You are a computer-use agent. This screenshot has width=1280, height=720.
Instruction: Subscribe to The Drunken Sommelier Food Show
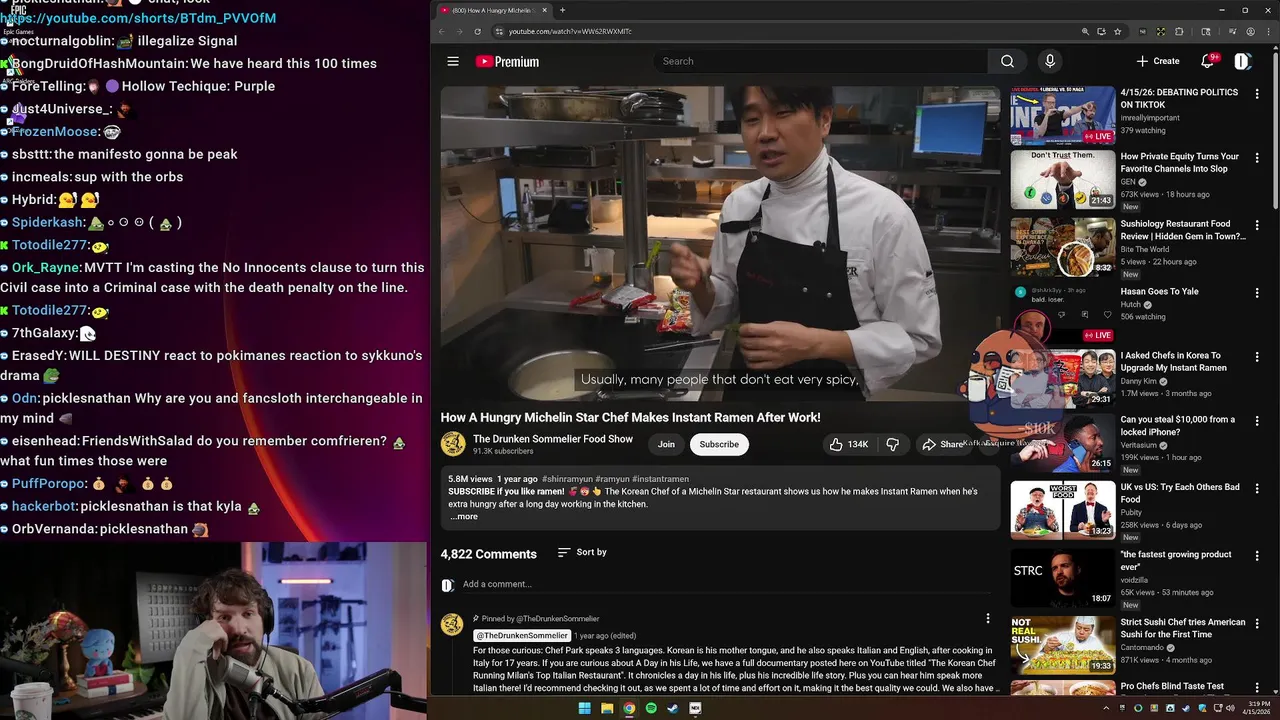tap(719, 444)
